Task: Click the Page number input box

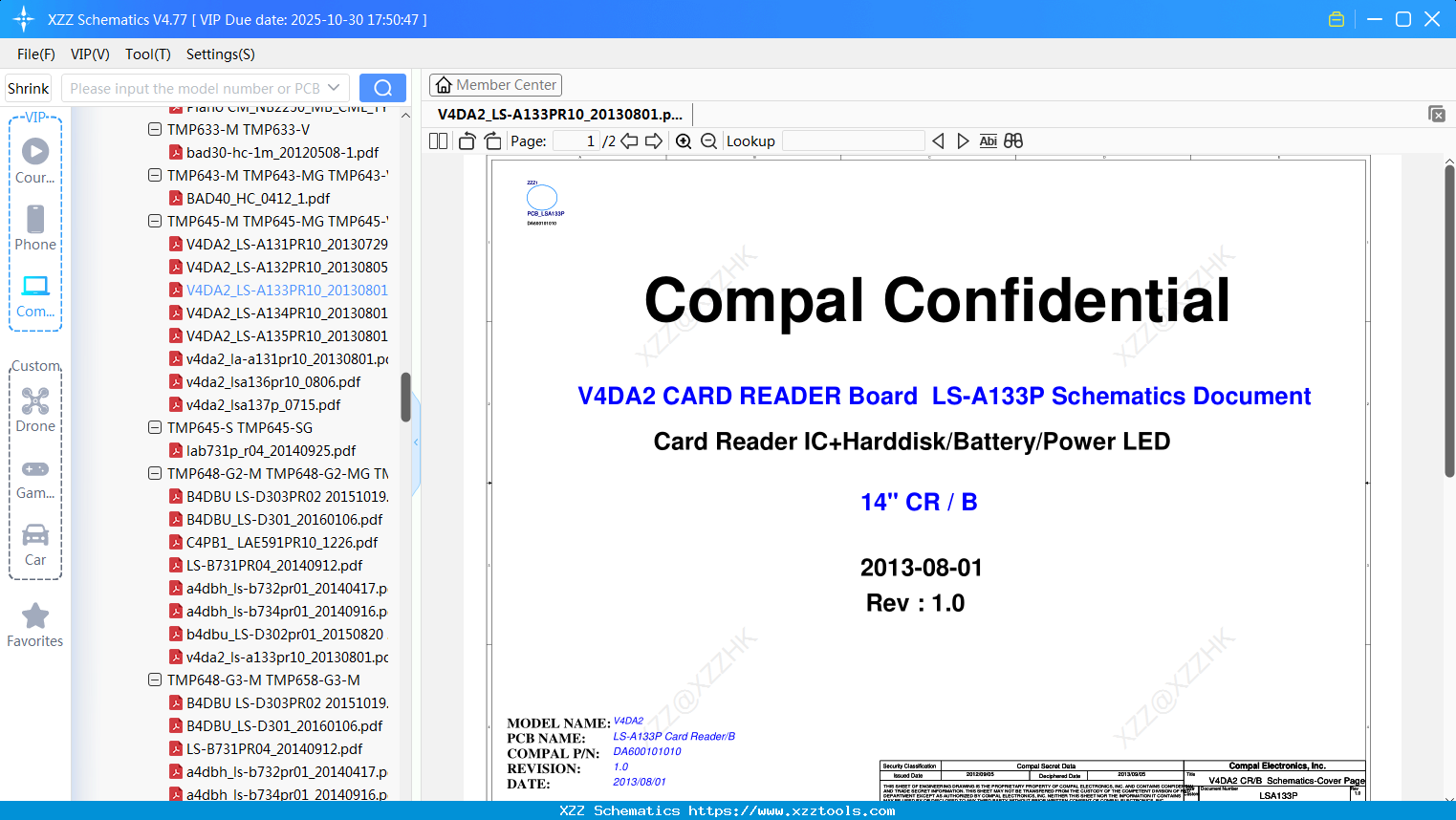Action: click(x=576, y=141)
